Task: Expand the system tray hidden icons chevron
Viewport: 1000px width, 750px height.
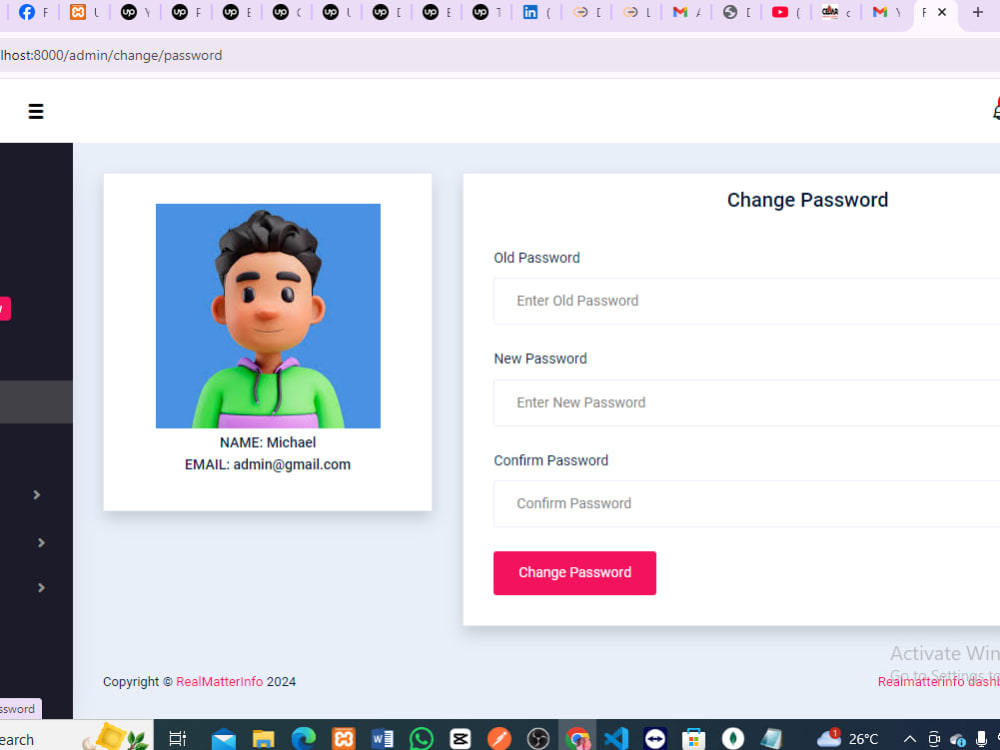Action: 910,739
